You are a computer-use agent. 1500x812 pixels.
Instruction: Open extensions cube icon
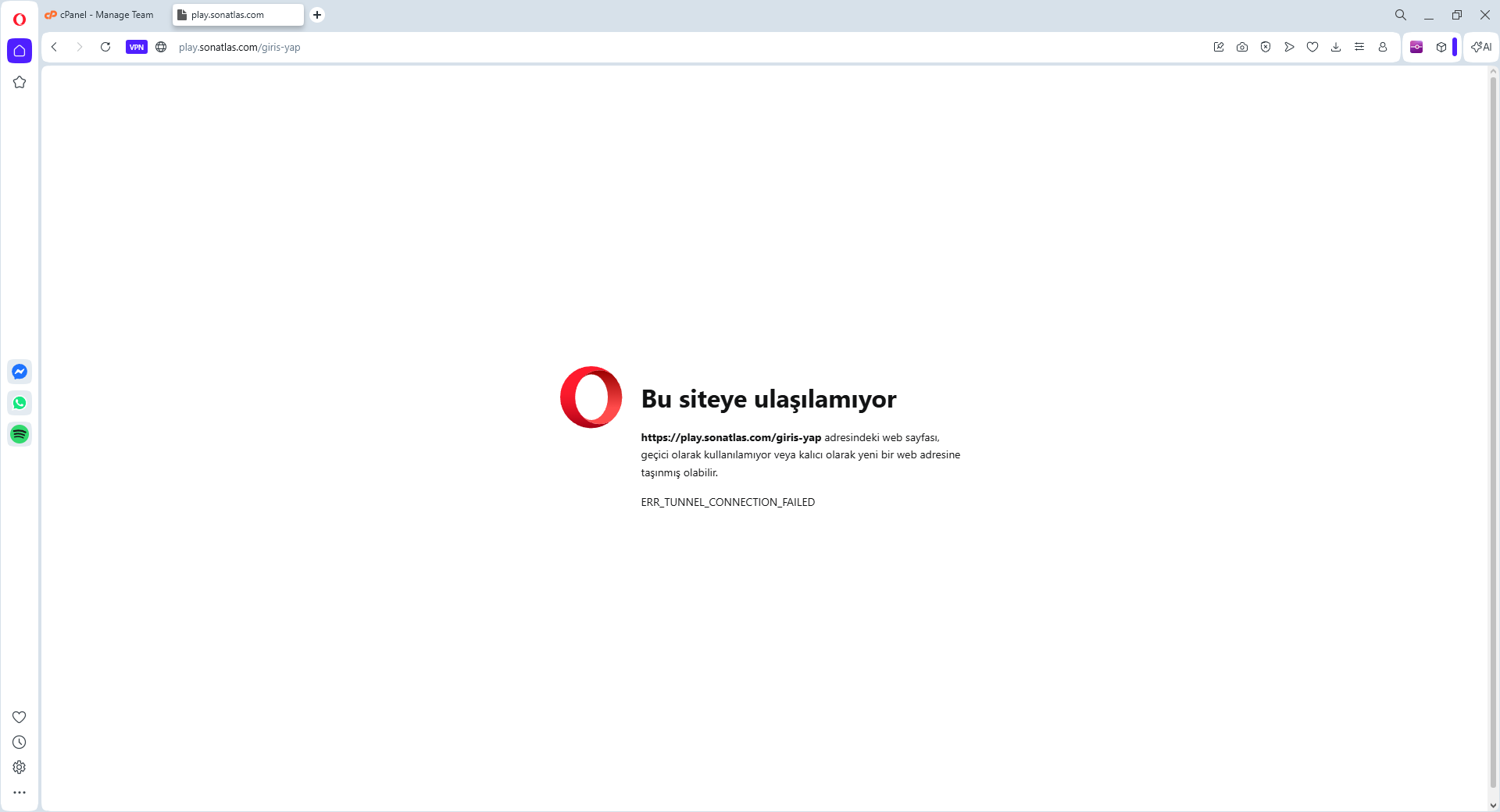pyautogui.click(x=1441, y=47)
